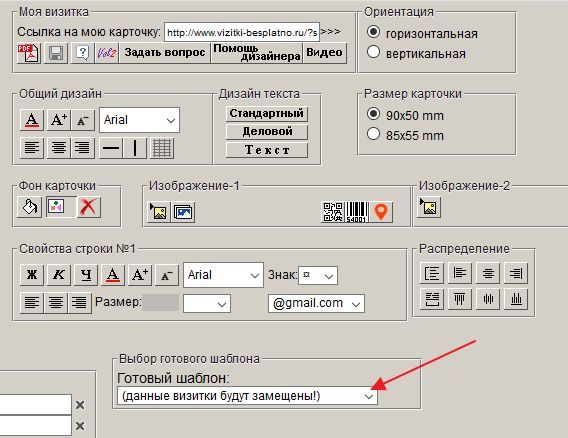Choose 85x55 mm card size

click(x=373, y=134)
